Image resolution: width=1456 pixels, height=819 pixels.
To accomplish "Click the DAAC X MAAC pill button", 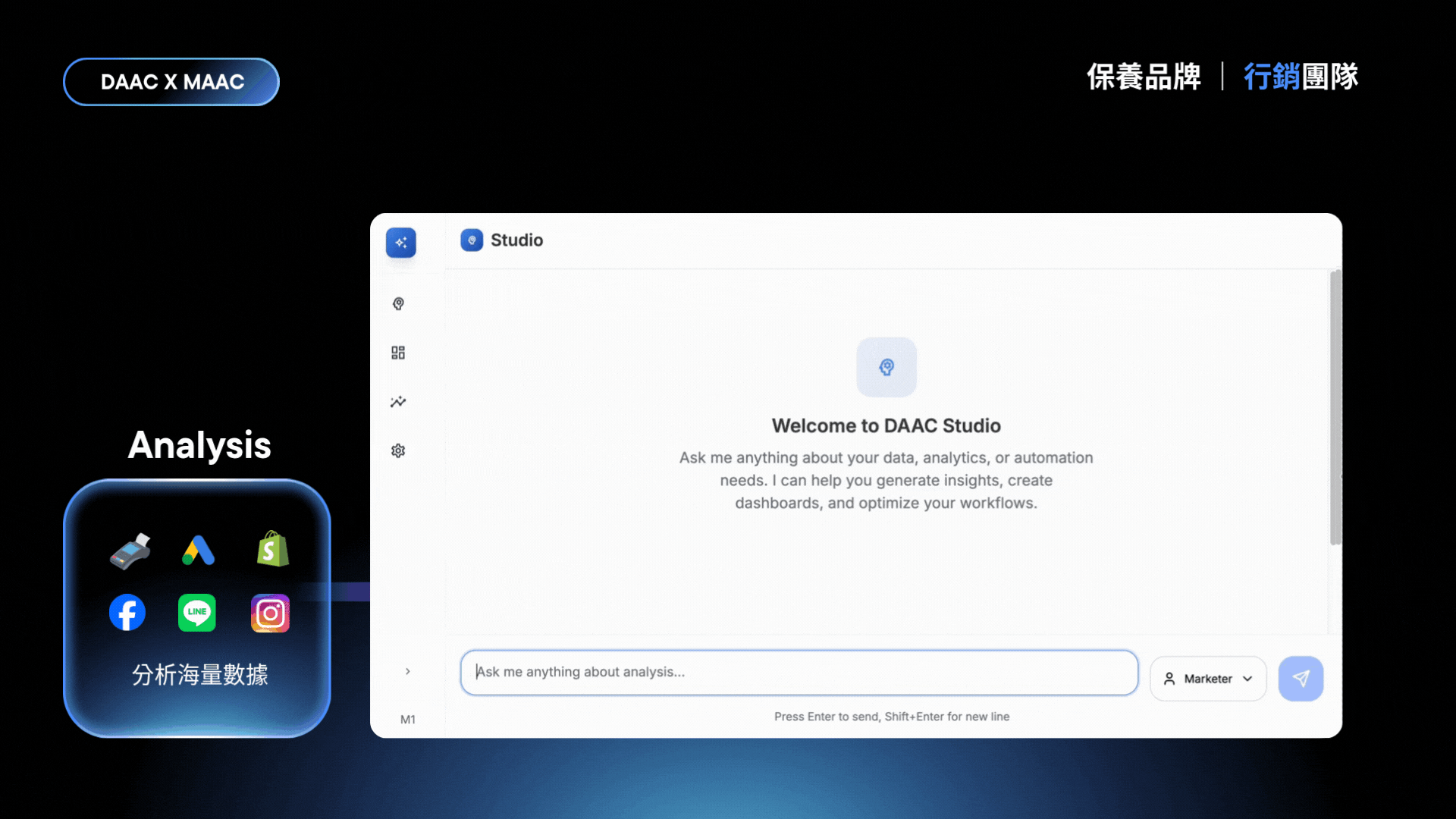I will (x=171, y=82).
